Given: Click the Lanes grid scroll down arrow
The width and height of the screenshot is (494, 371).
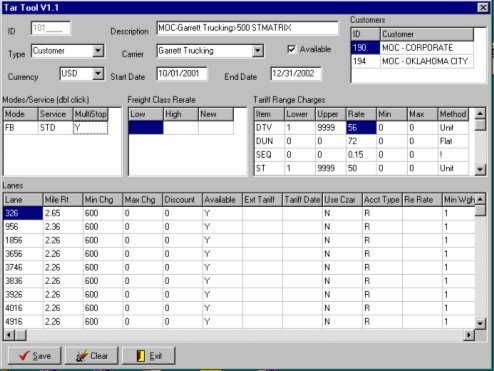Looking at the screenshot, I should 480,323.
